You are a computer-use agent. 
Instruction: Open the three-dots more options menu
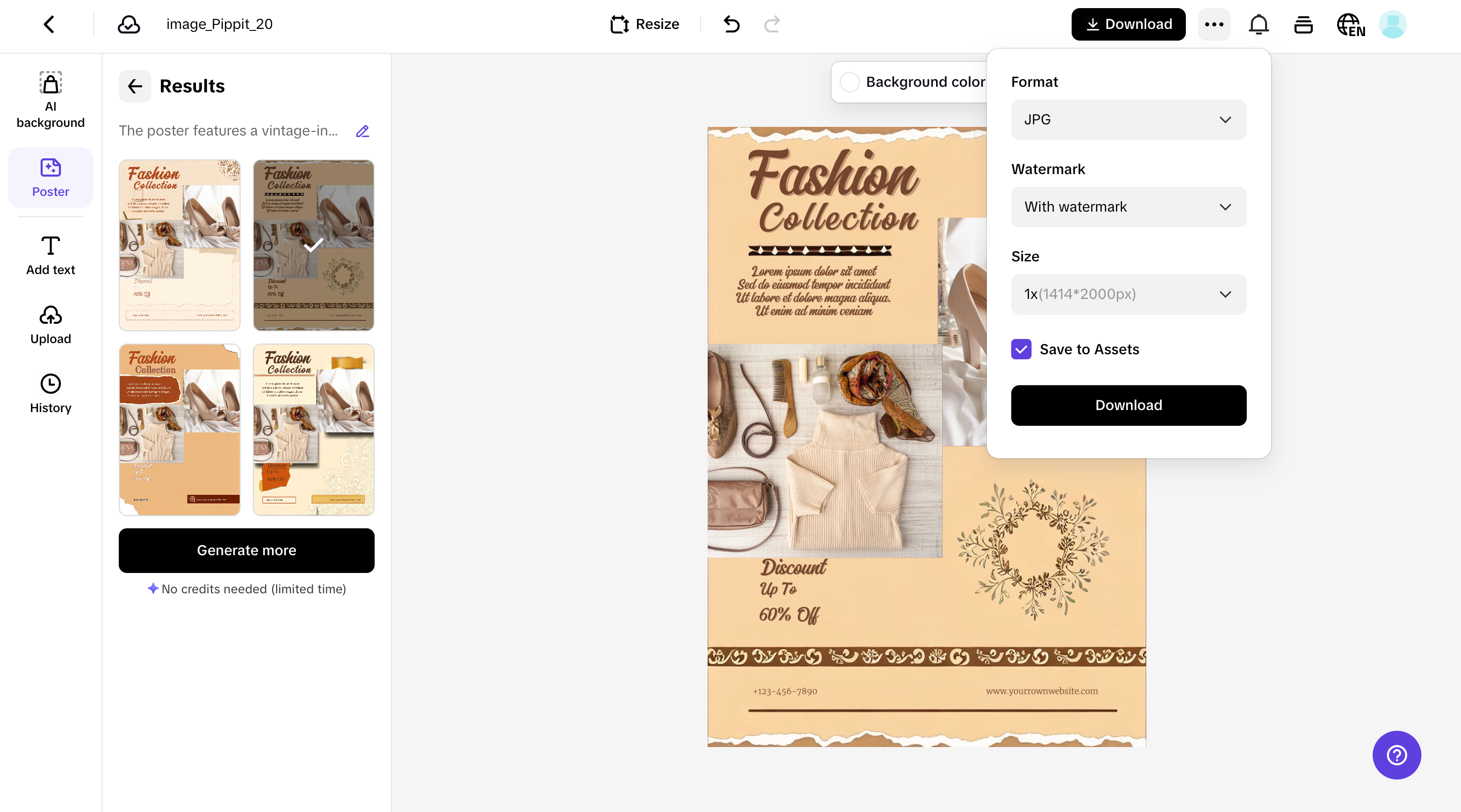coord(1214,24)
